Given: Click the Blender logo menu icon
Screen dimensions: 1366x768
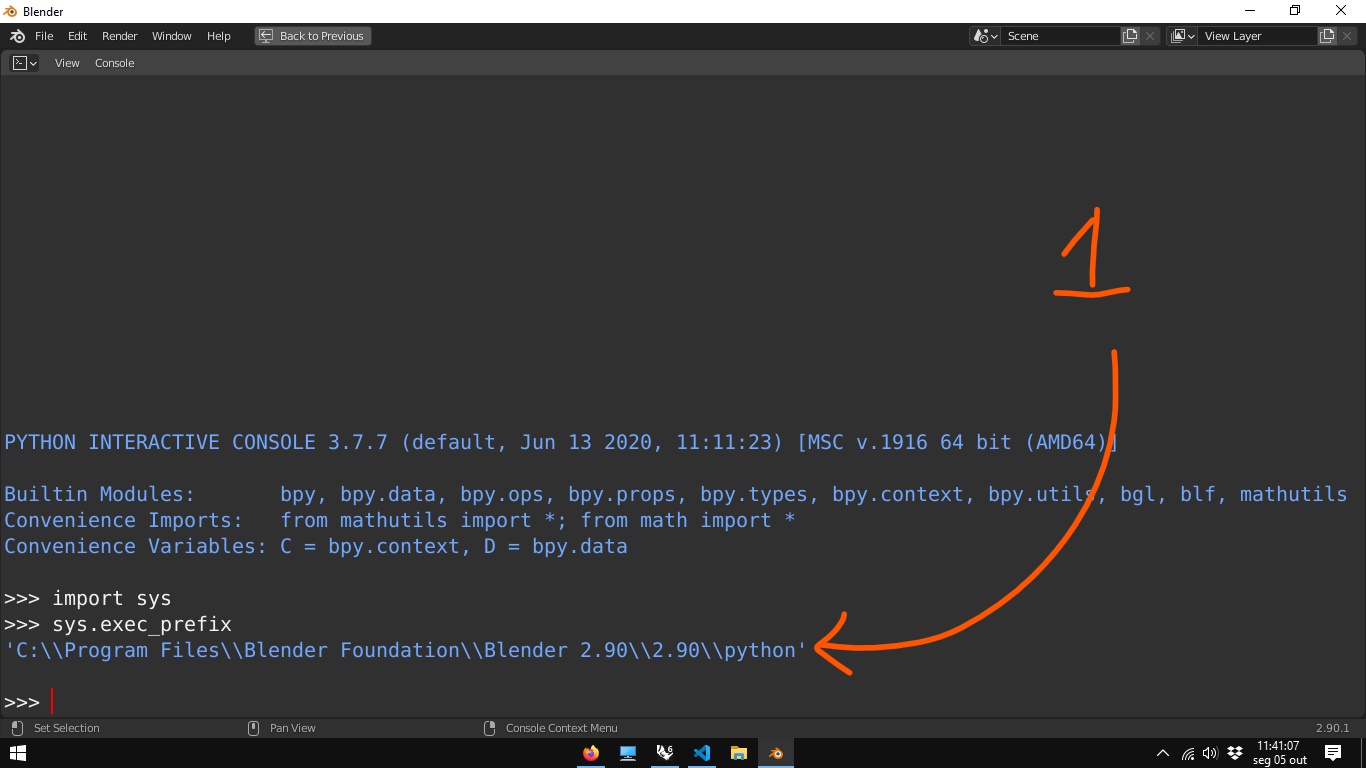Looking at the screenshot, I should tap(17, 36).
